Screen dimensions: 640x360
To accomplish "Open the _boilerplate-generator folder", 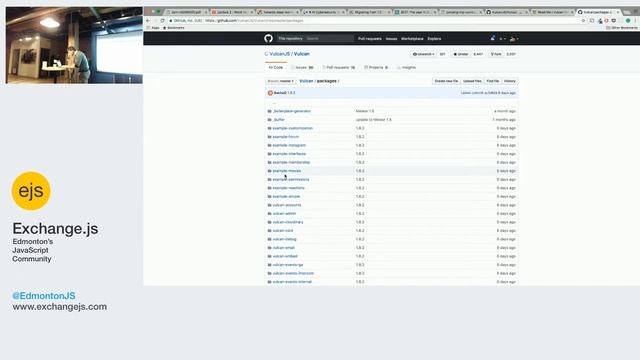I will [291, 111].
